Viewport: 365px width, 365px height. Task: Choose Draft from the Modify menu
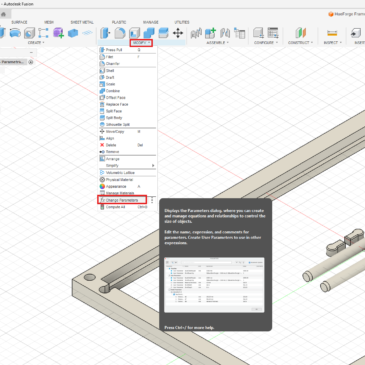[127, 77]
